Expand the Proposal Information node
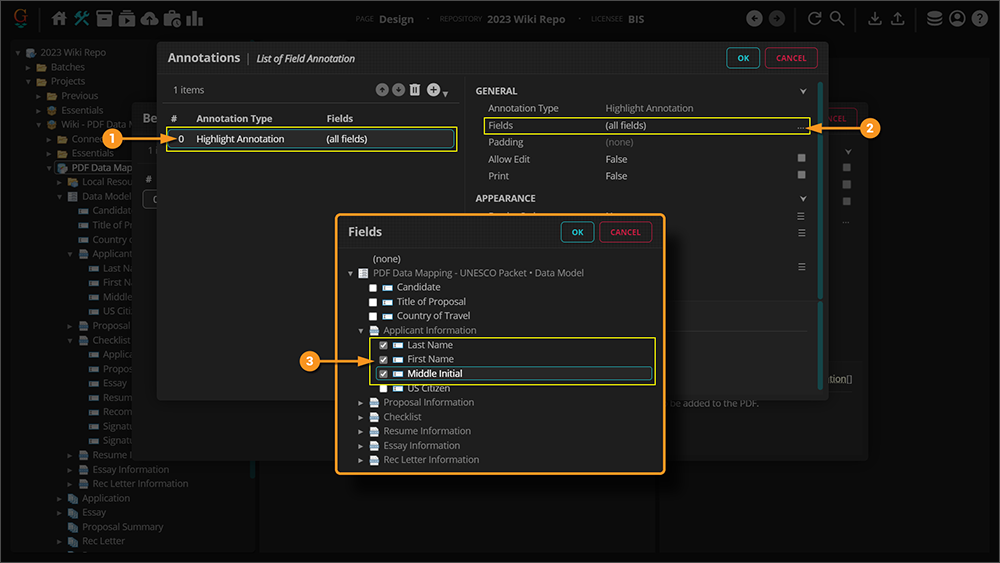 click(362, 403)
